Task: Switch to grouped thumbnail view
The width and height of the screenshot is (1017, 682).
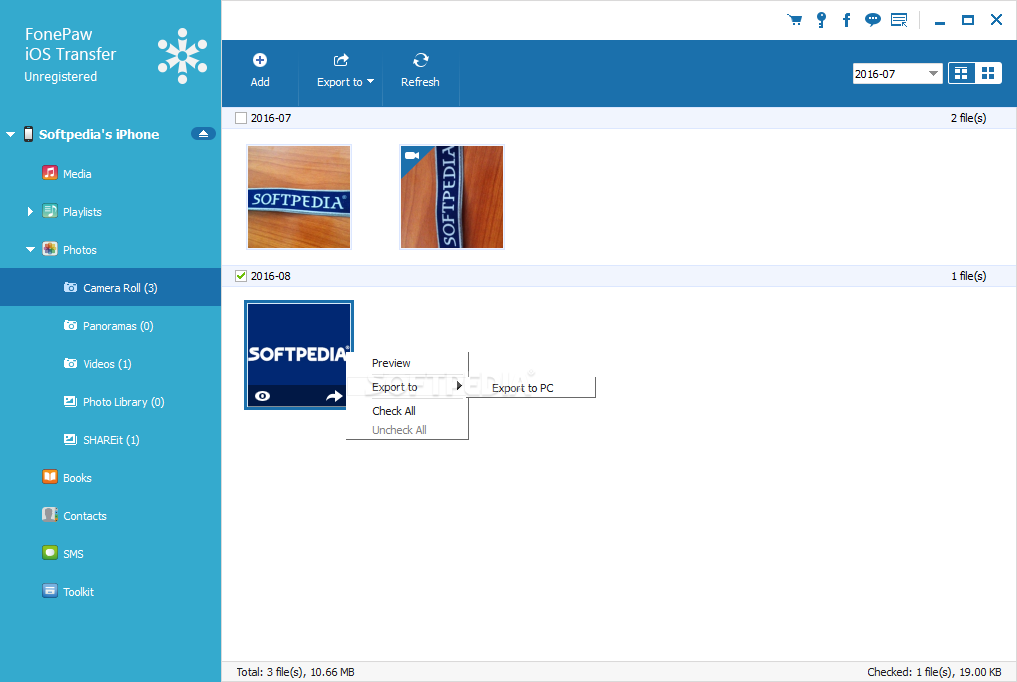Action: [961, 73]
